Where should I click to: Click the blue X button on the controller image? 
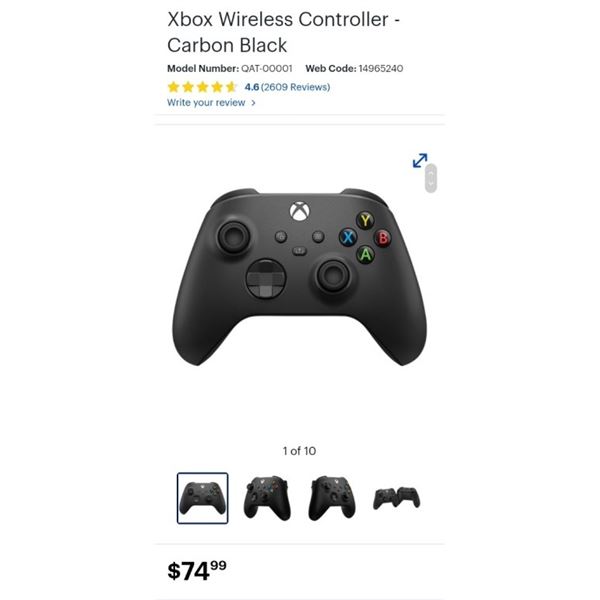click(348, 237)
